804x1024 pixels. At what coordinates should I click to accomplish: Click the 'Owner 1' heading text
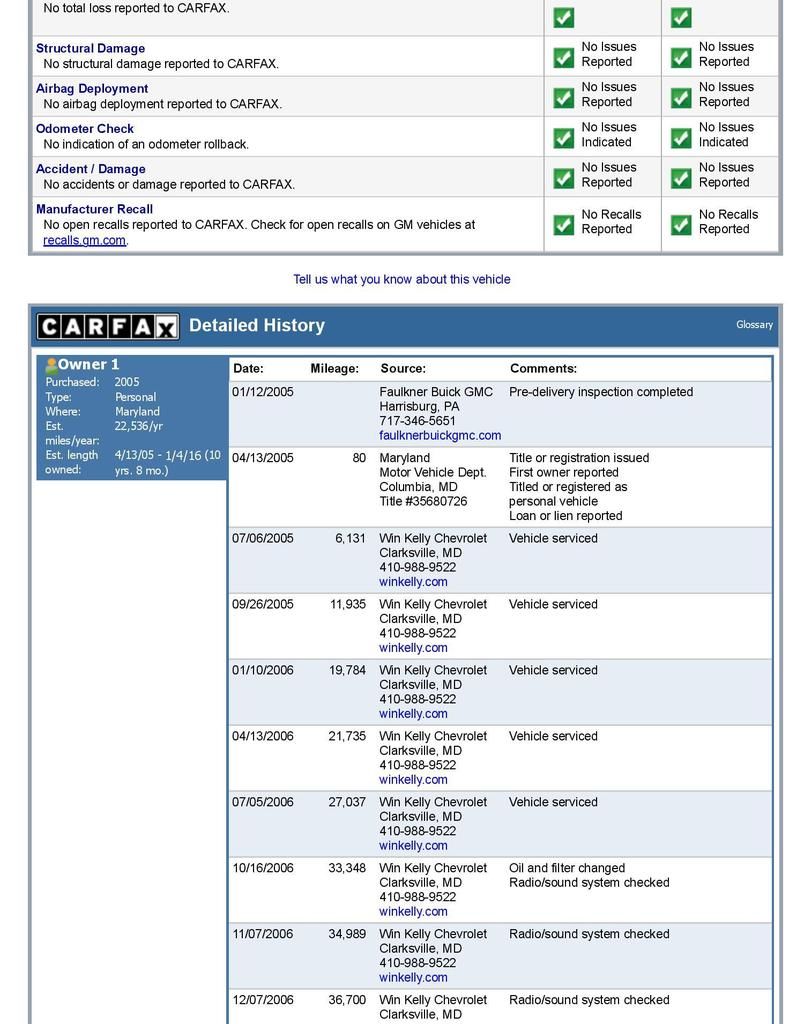point(88,364)
